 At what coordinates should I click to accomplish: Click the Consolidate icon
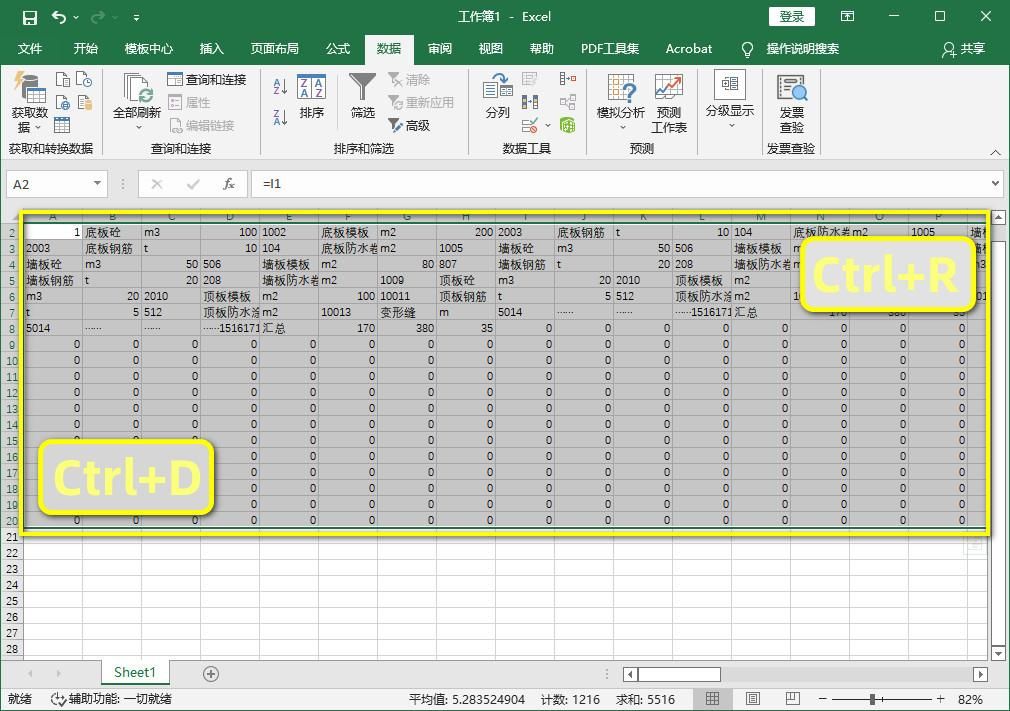tap(567, 79)
